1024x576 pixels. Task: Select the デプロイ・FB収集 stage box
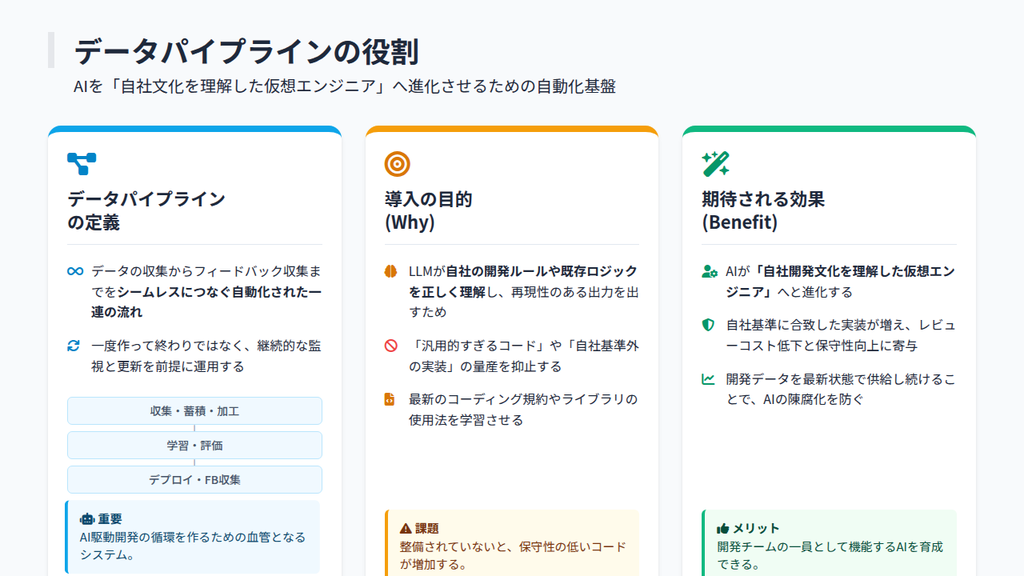195,479
